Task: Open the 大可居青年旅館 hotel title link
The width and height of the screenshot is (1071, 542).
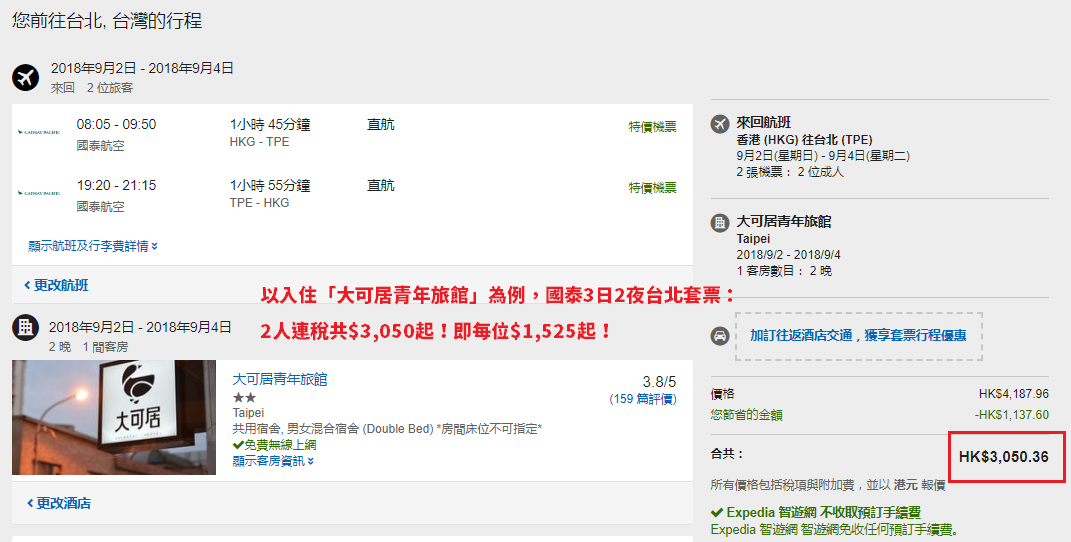Action: (280, 379)
